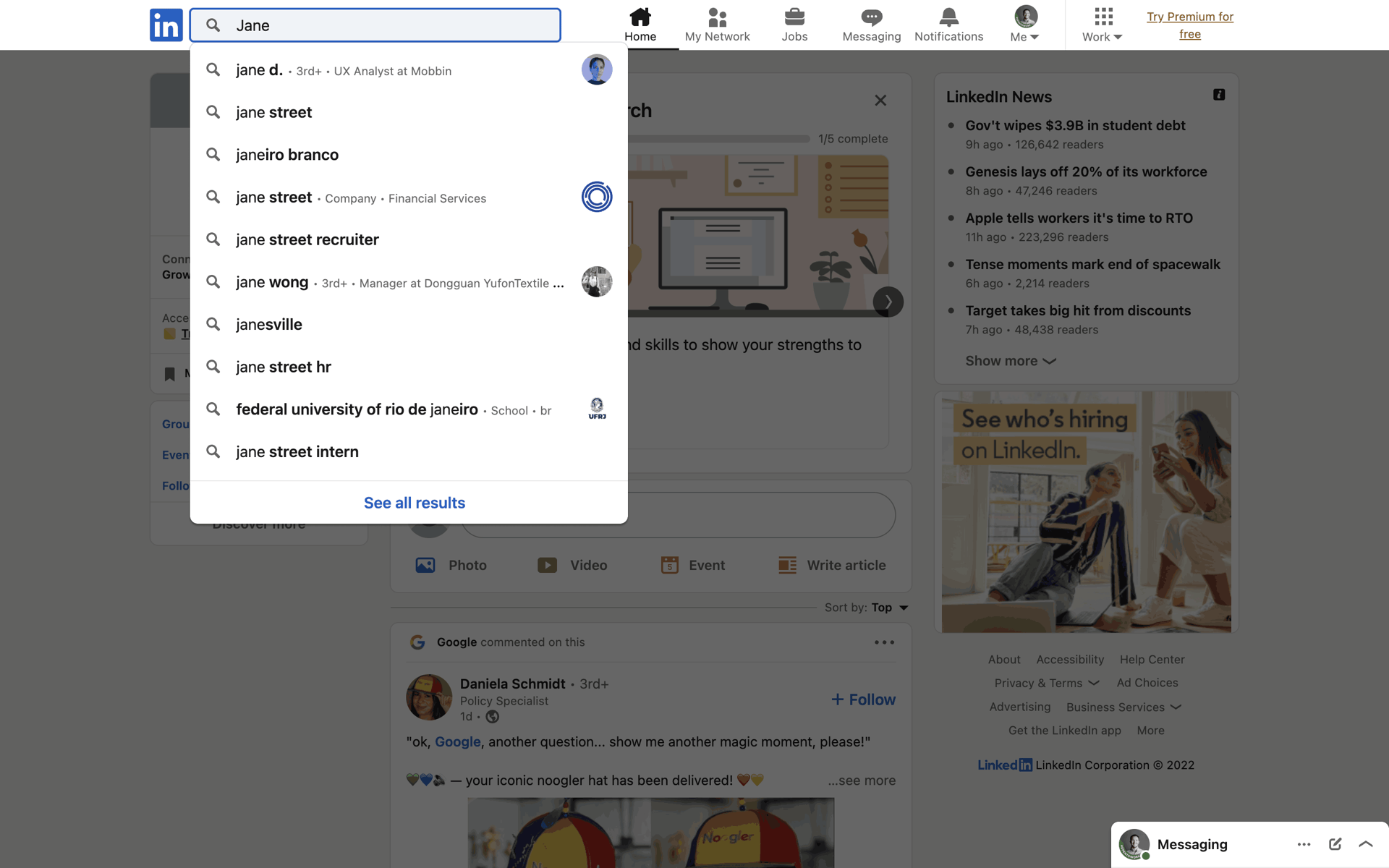Choose the jane street intern suggestion
Image resolution: width=1389 pixels, height=868 pixels.
tap(409, 452)
